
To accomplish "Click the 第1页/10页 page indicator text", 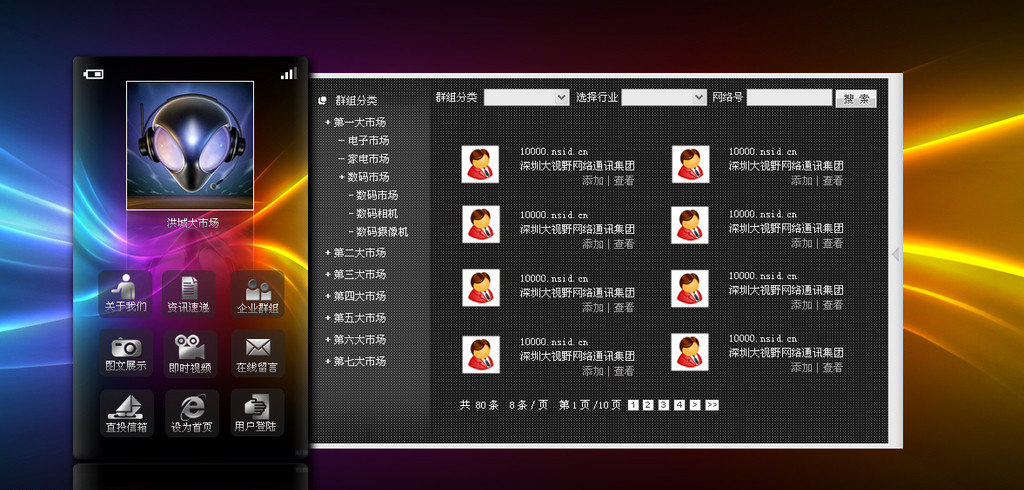I will pyautogui.click(x=590, y=405).
